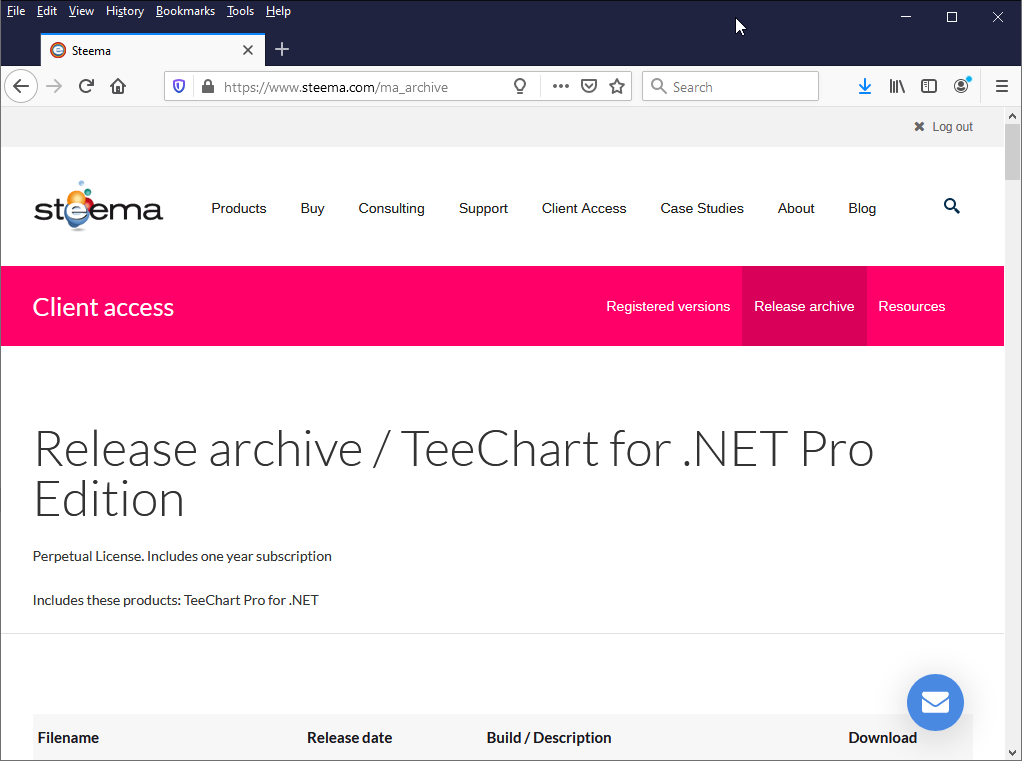Open the Bookmarks menu
This screenshot has width=1022, height=761.
click(x=185, y=11)
